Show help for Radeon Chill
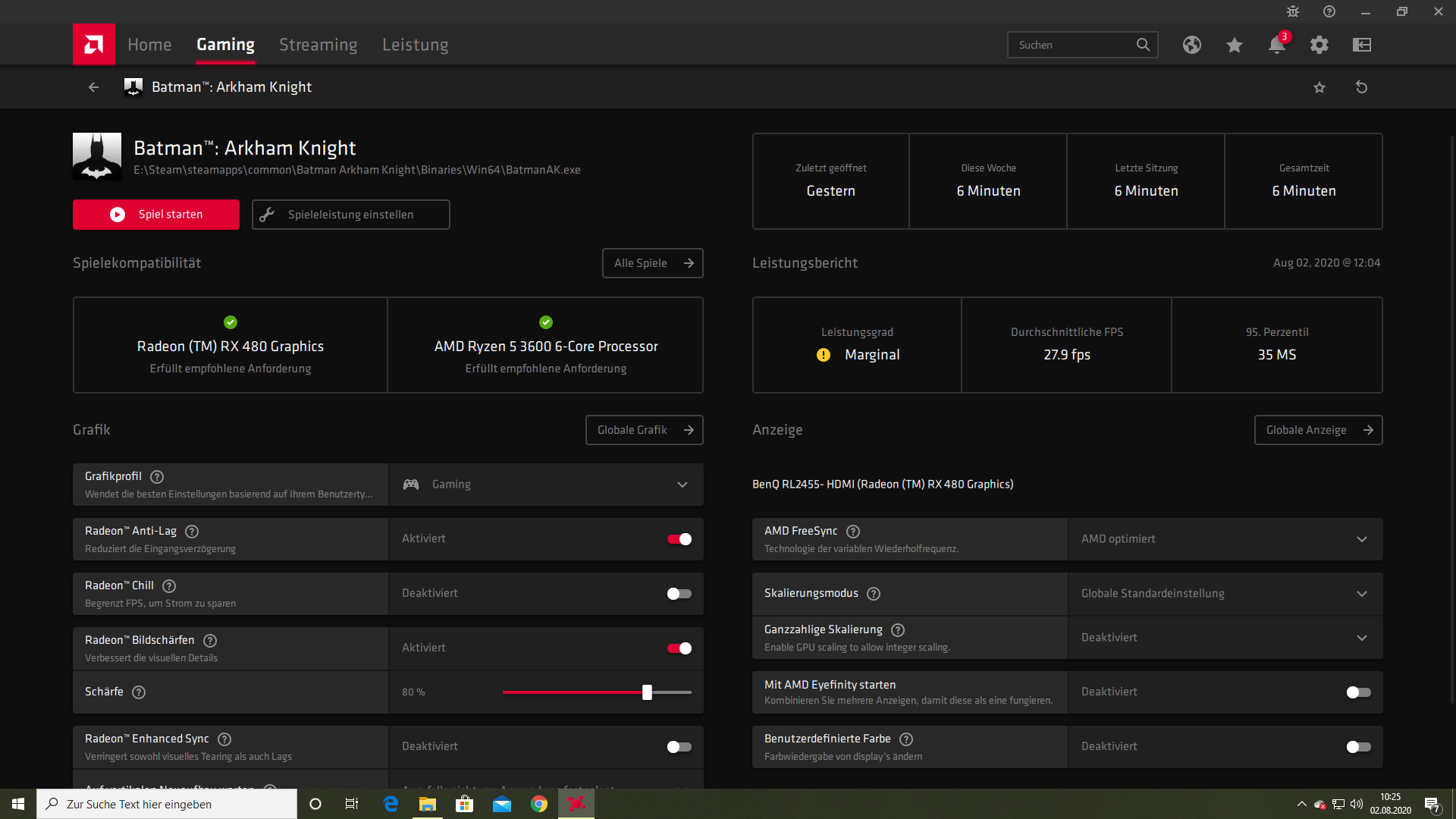The image size is (1456, 819). click(x=170, y=586)
